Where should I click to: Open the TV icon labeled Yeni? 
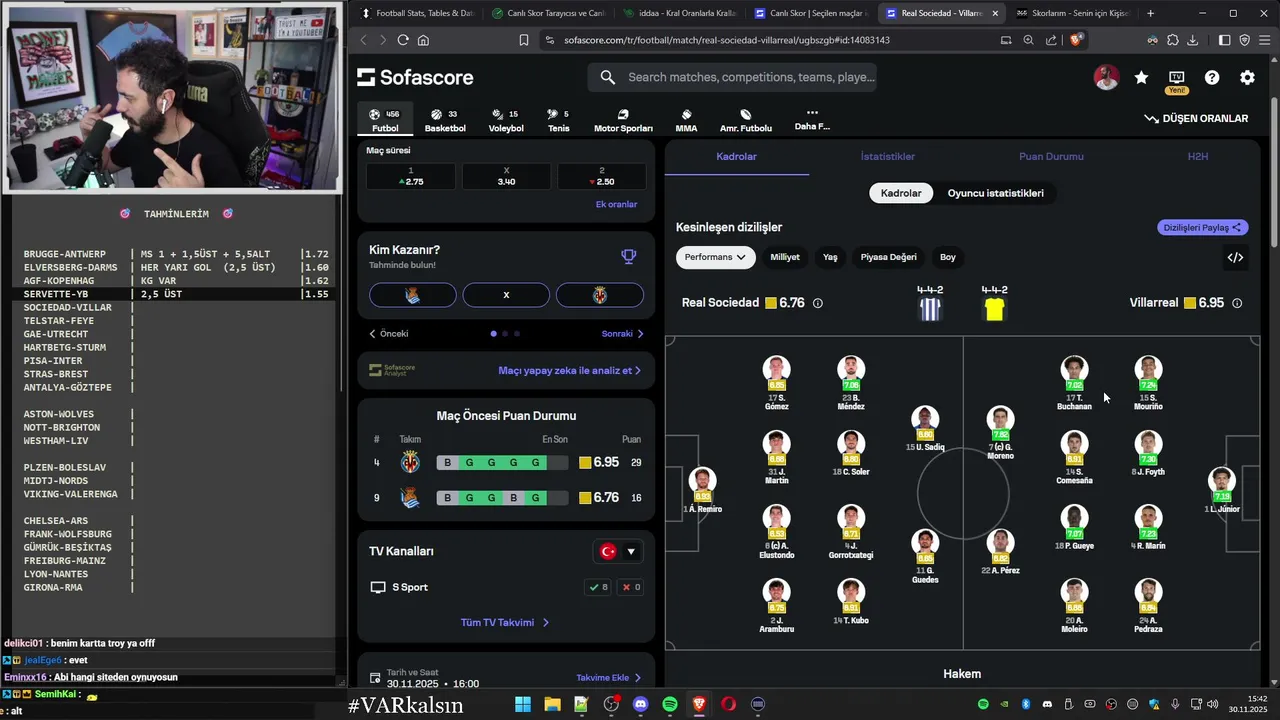pos(1177,80)
